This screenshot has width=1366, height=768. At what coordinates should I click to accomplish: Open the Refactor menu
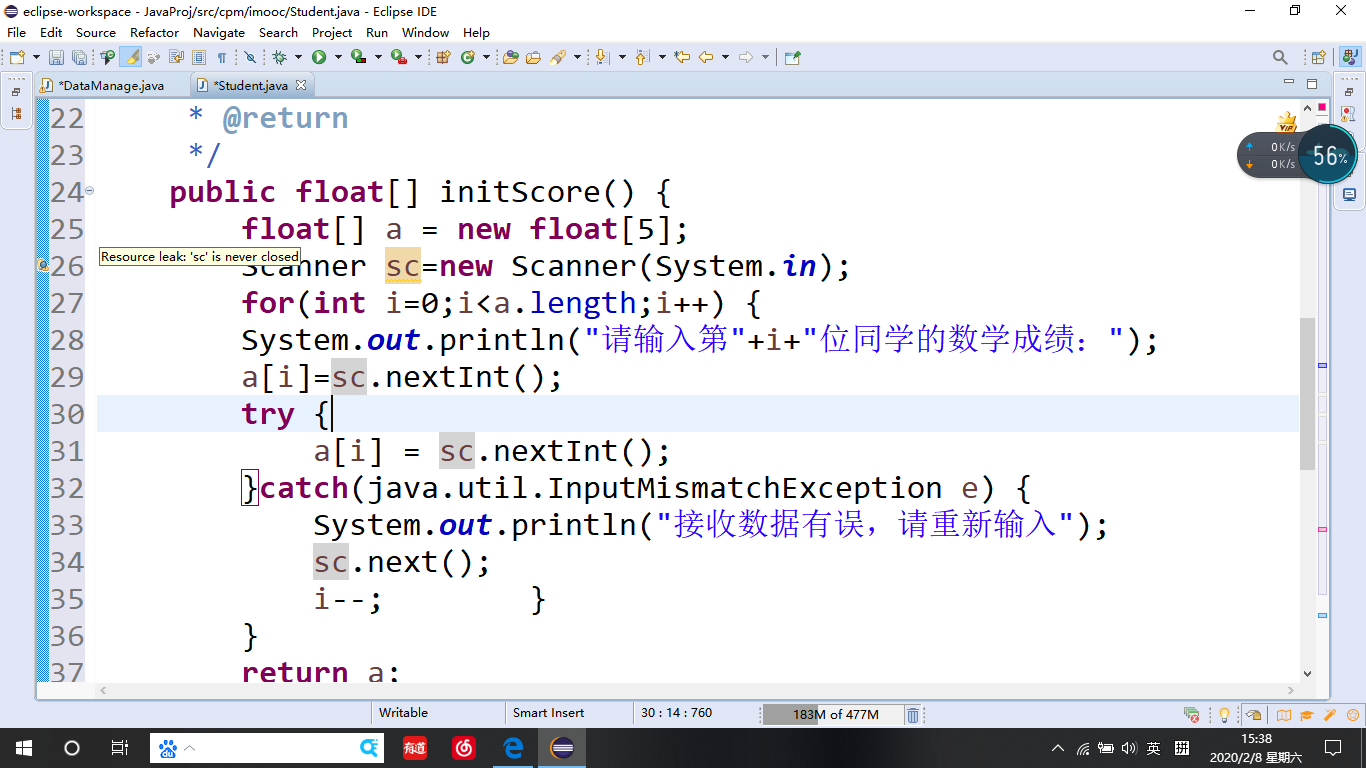pos(155,32)
